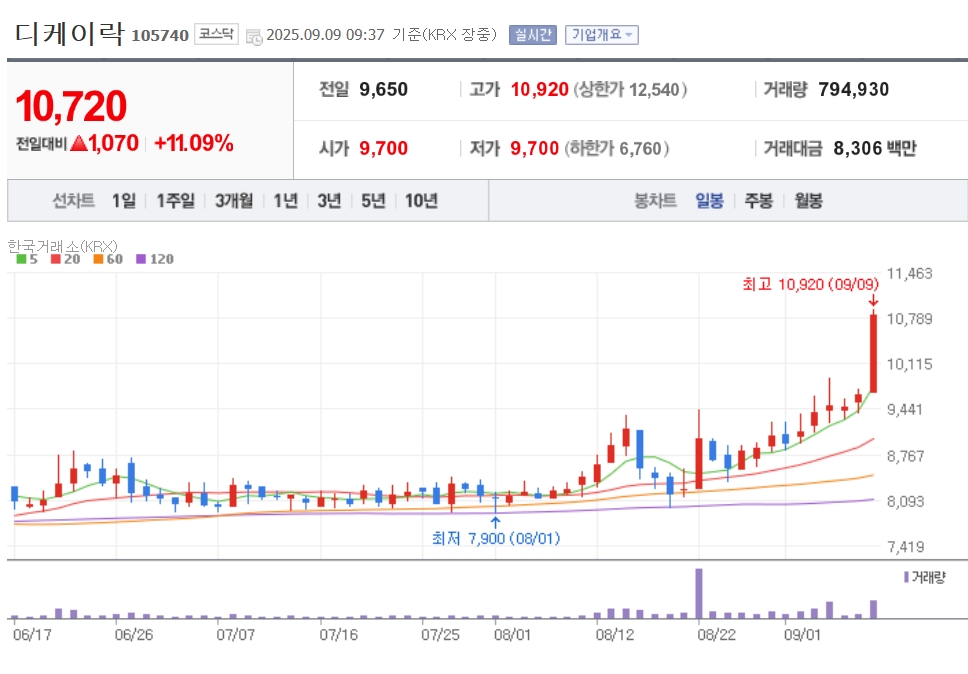The image size is (968, 674).
Task: Click the 코스닥 market badge
Action: click(217, 34)
